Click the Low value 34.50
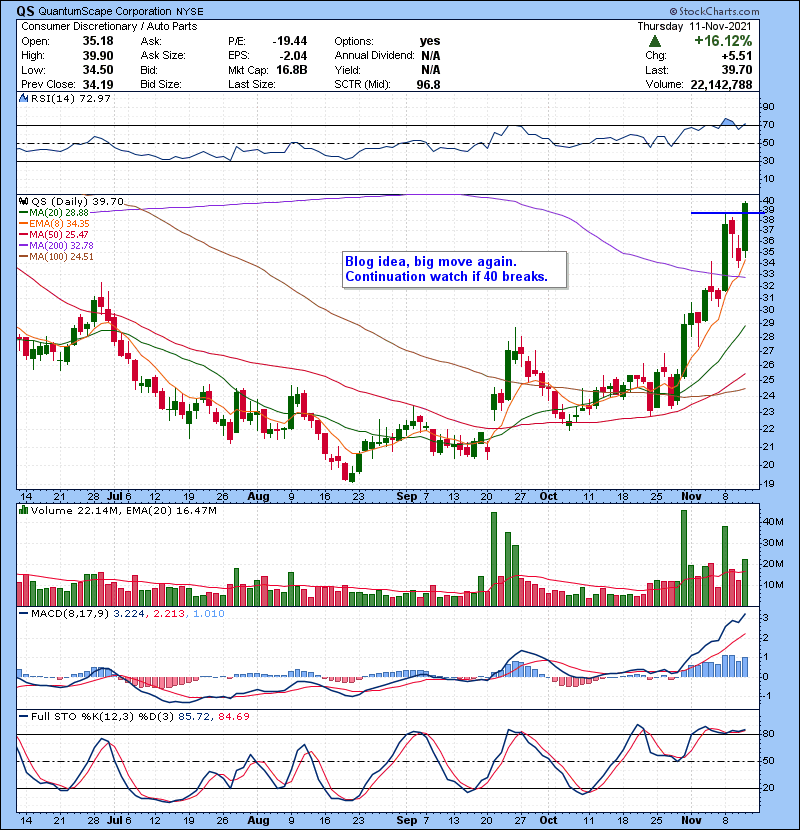Image resolution: width=800 pixels, height=830 pixels. 98,70
